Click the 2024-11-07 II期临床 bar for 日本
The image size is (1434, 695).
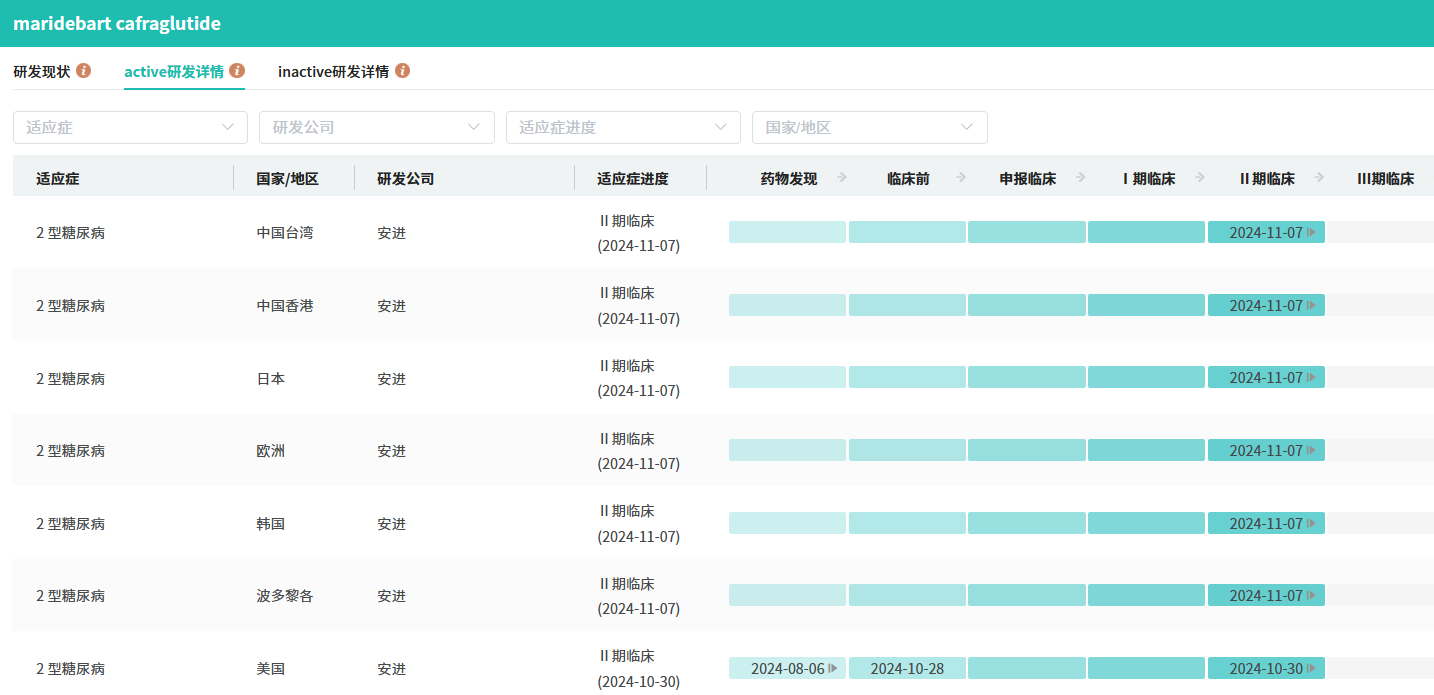[1266, 378]
